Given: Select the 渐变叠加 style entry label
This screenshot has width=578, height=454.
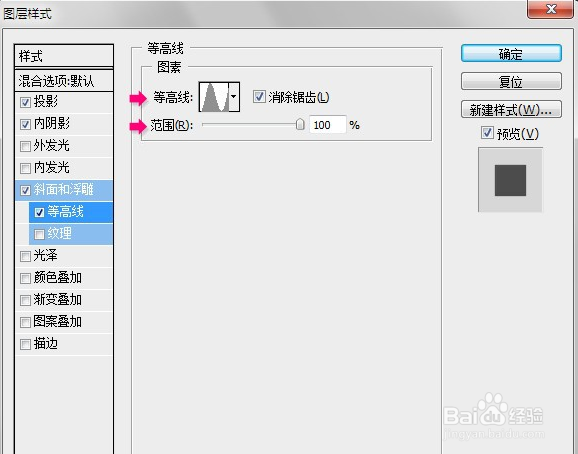Looking at the screenshot, I should point(58,300).
